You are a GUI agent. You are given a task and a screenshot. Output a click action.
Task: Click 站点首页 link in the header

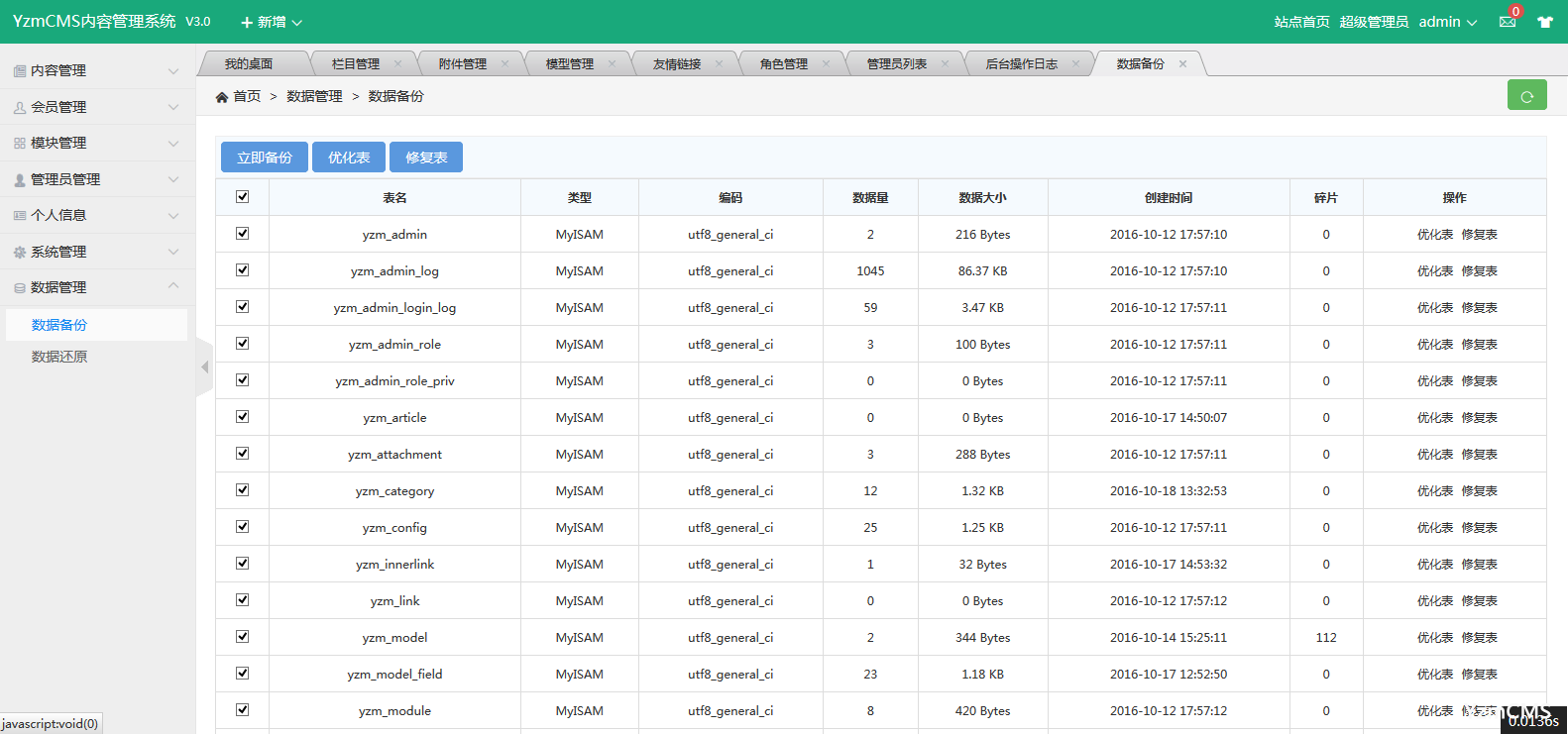1301,22
